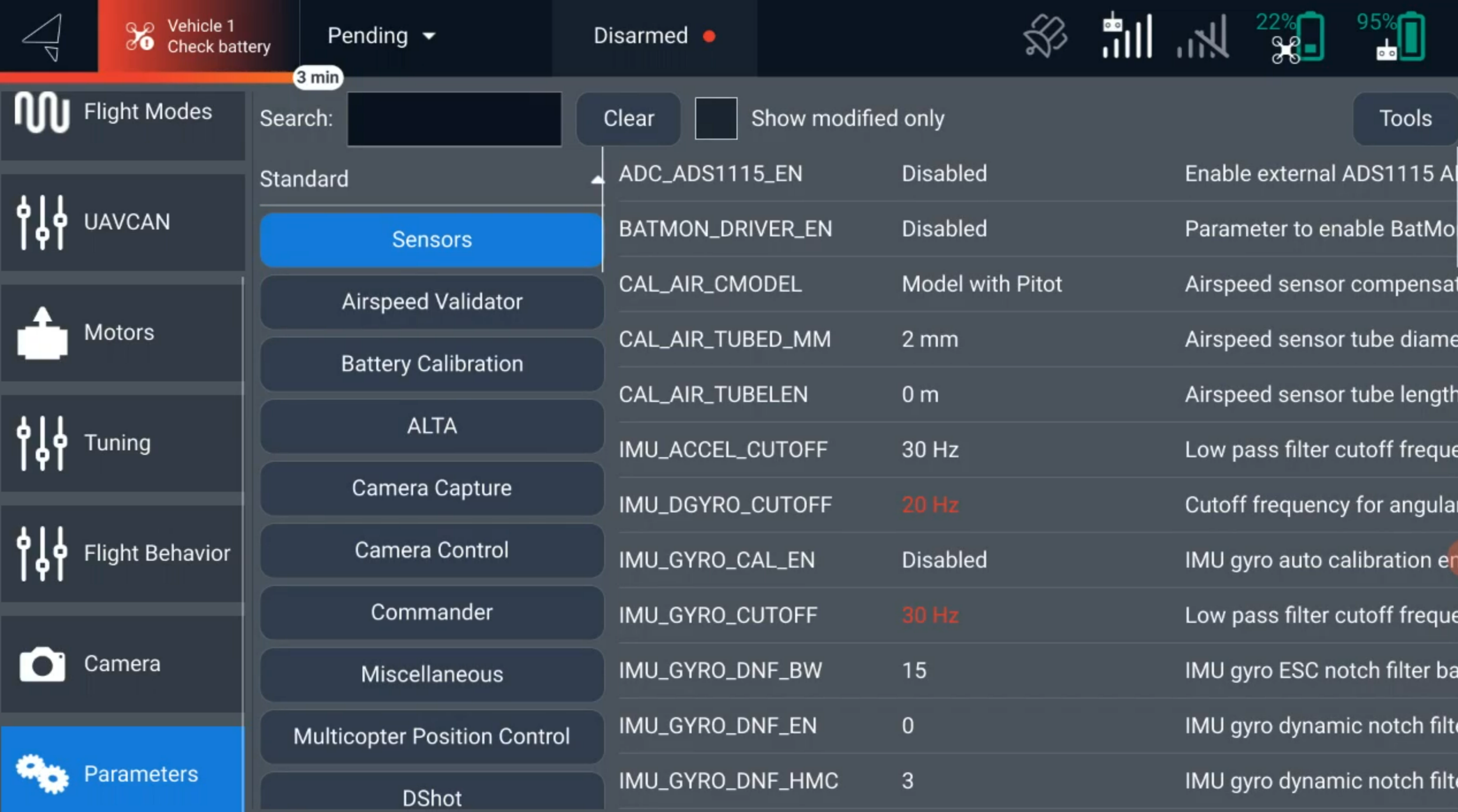
Task: Enable the Show modified only checkbox
Action: [716, 118]
